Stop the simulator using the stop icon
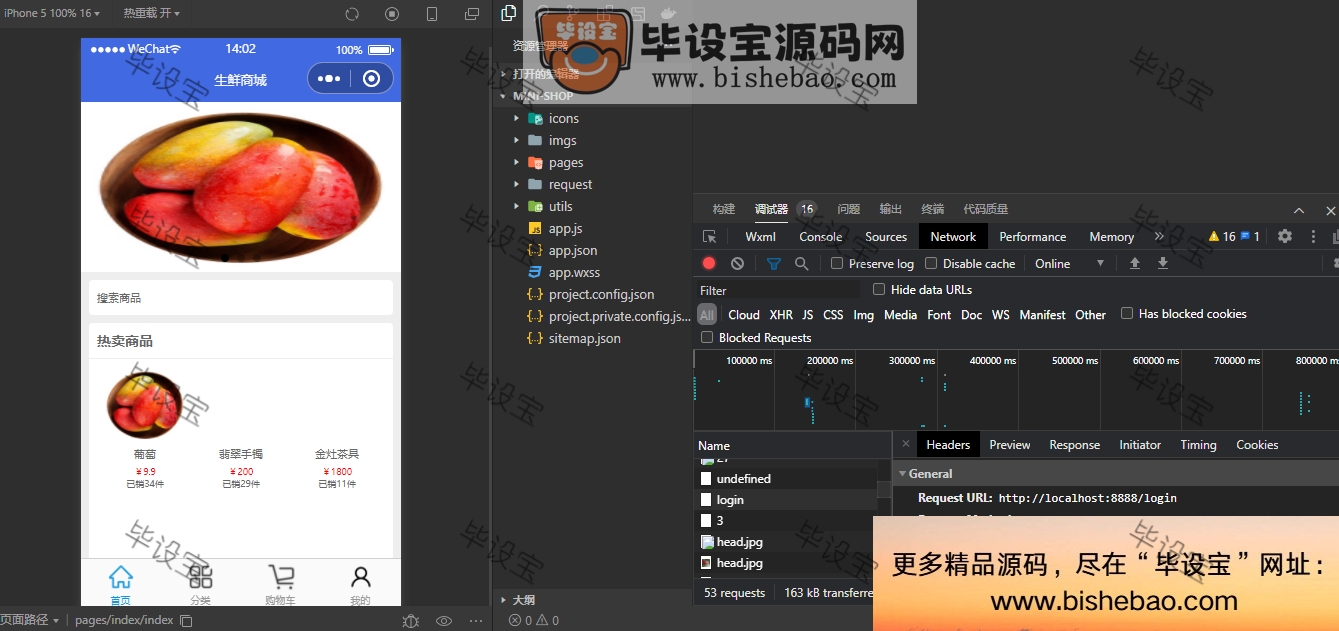 [392, 14]
